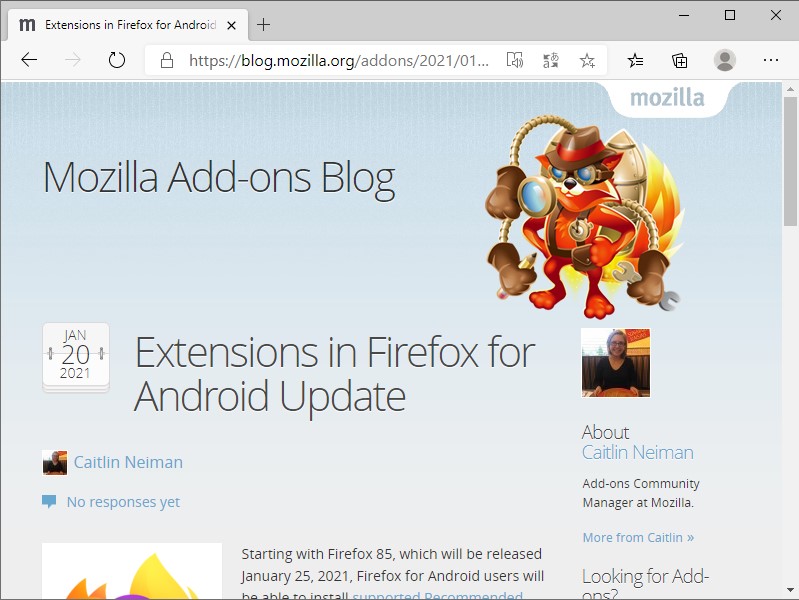Screen dimensions: 799x600
Task: Click the Firefox logo image beside the article
Action: click(132, 571)
